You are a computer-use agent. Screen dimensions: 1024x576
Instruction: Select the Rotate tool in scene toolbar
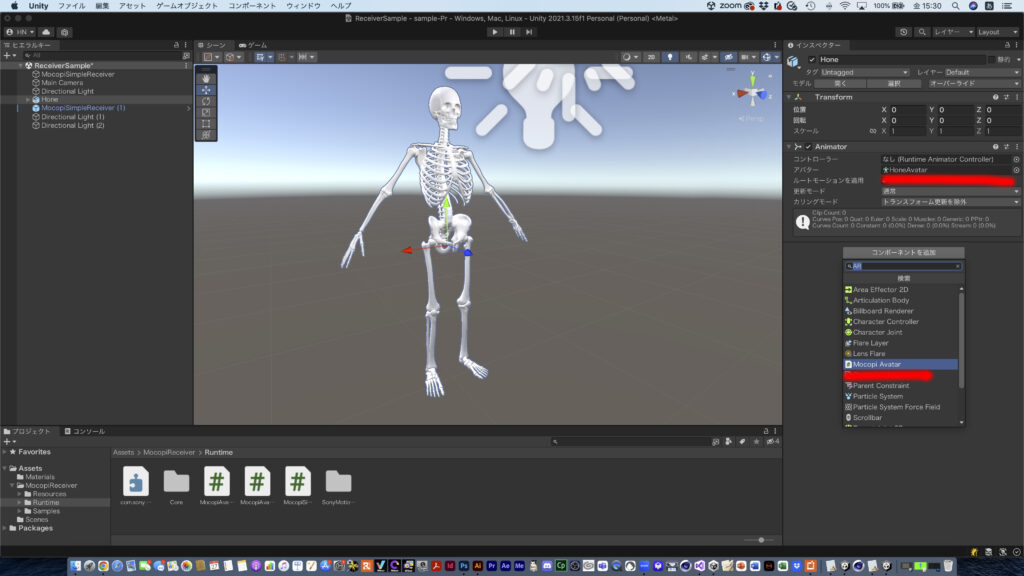coord(206,101)
